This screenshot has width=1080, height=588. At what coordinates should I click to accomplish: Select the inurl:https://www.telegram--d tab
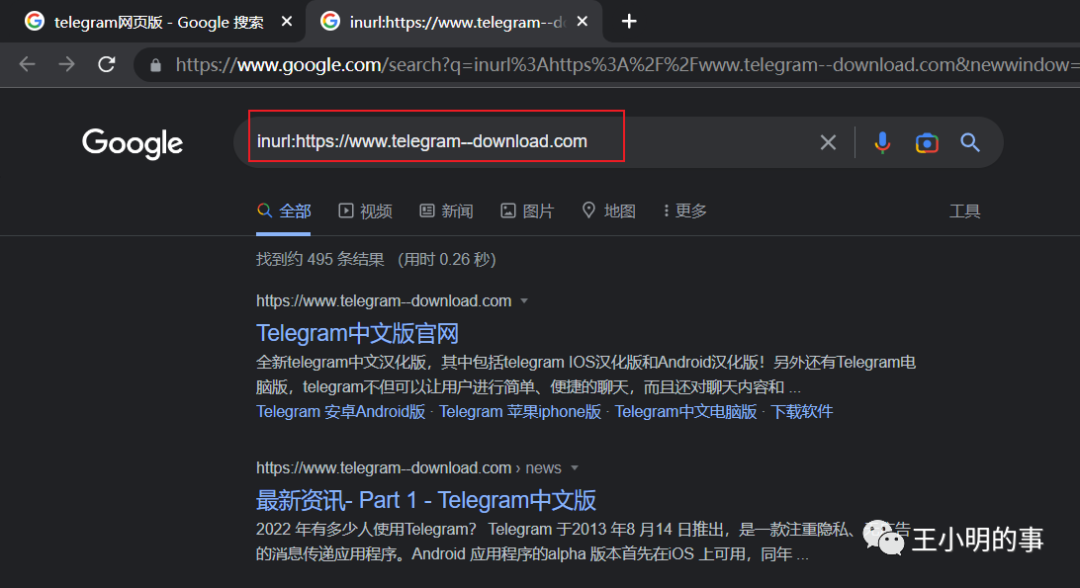tap(453, 22)
